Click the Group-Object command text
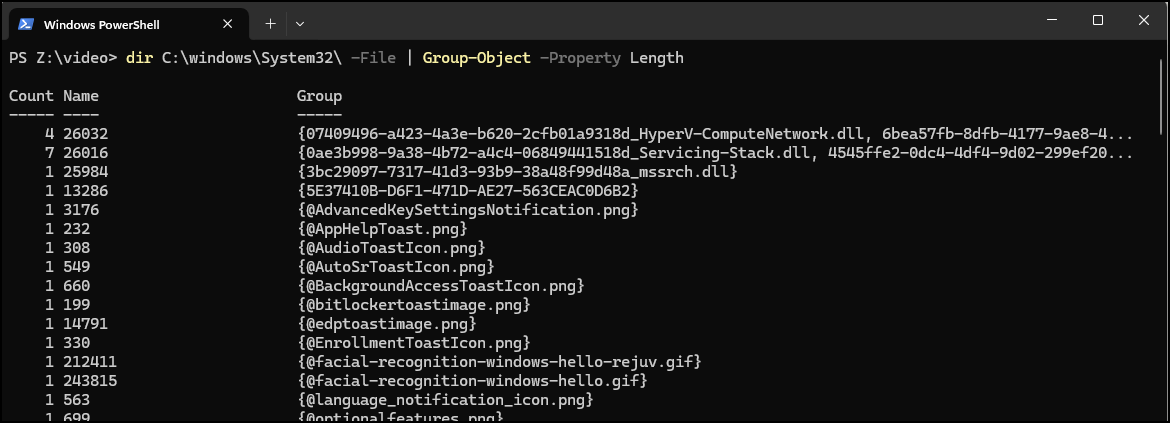This screenshot has width=1170, height=423. tap(477, 57)
